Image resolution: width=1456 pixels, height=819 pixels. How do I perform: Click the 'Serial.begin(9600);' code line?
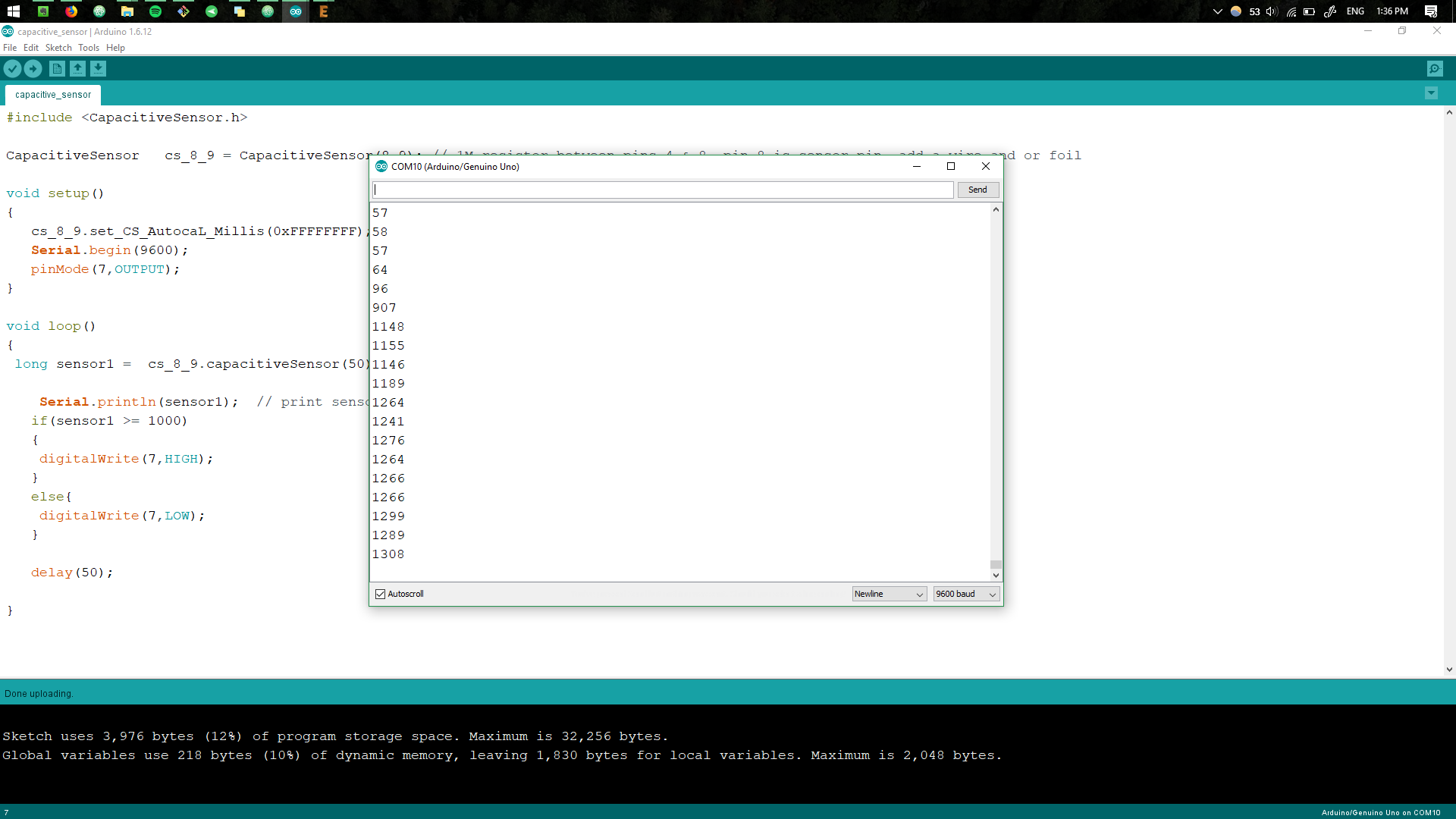[x=109, y=250]
